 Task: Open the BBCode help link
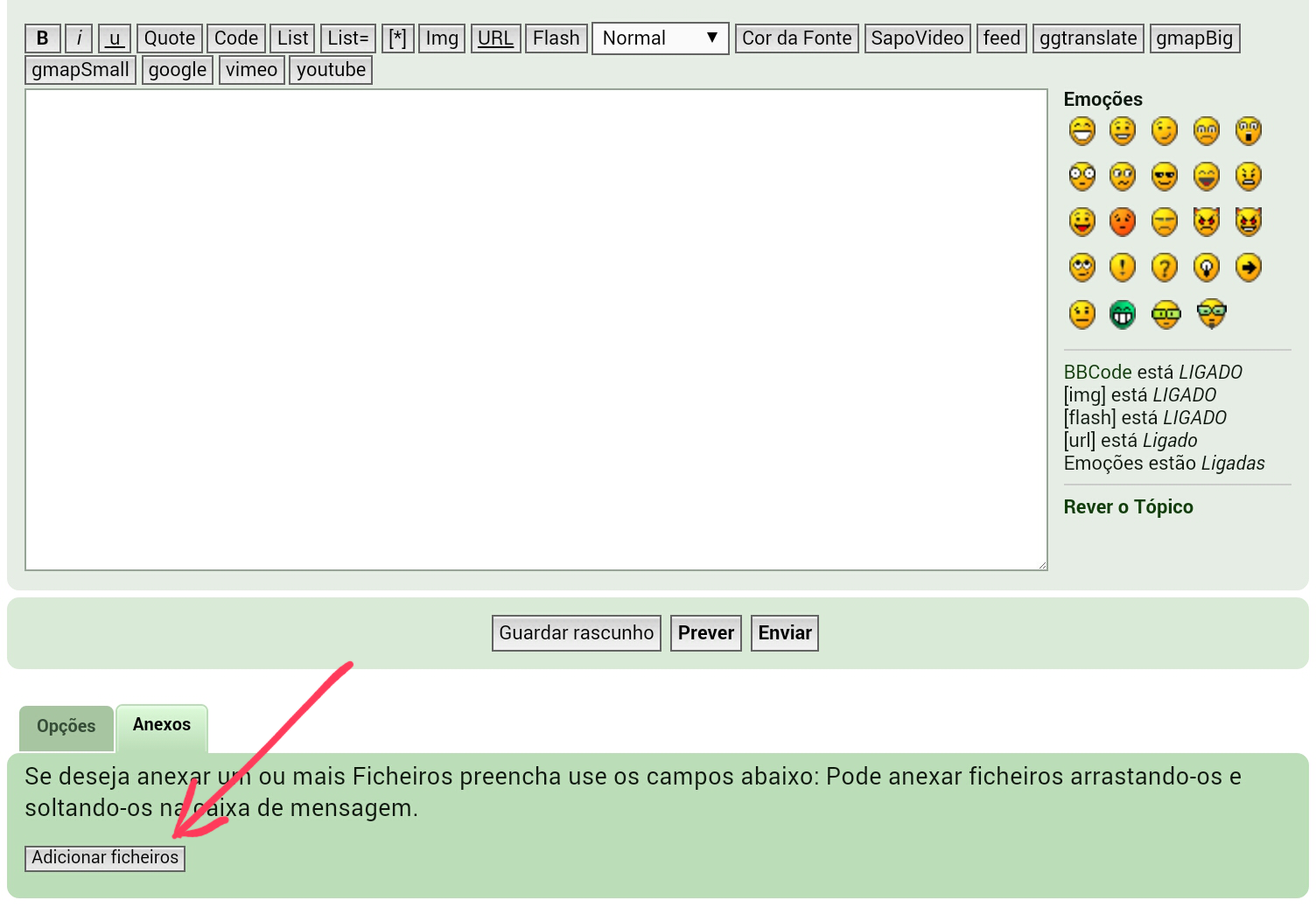click(x=1098, y=373)
